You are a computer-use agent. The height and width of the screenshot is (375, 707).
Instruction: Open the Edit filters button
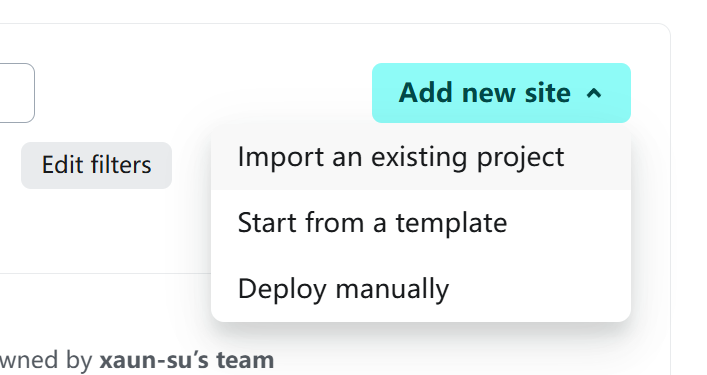(x=96, y=165)
